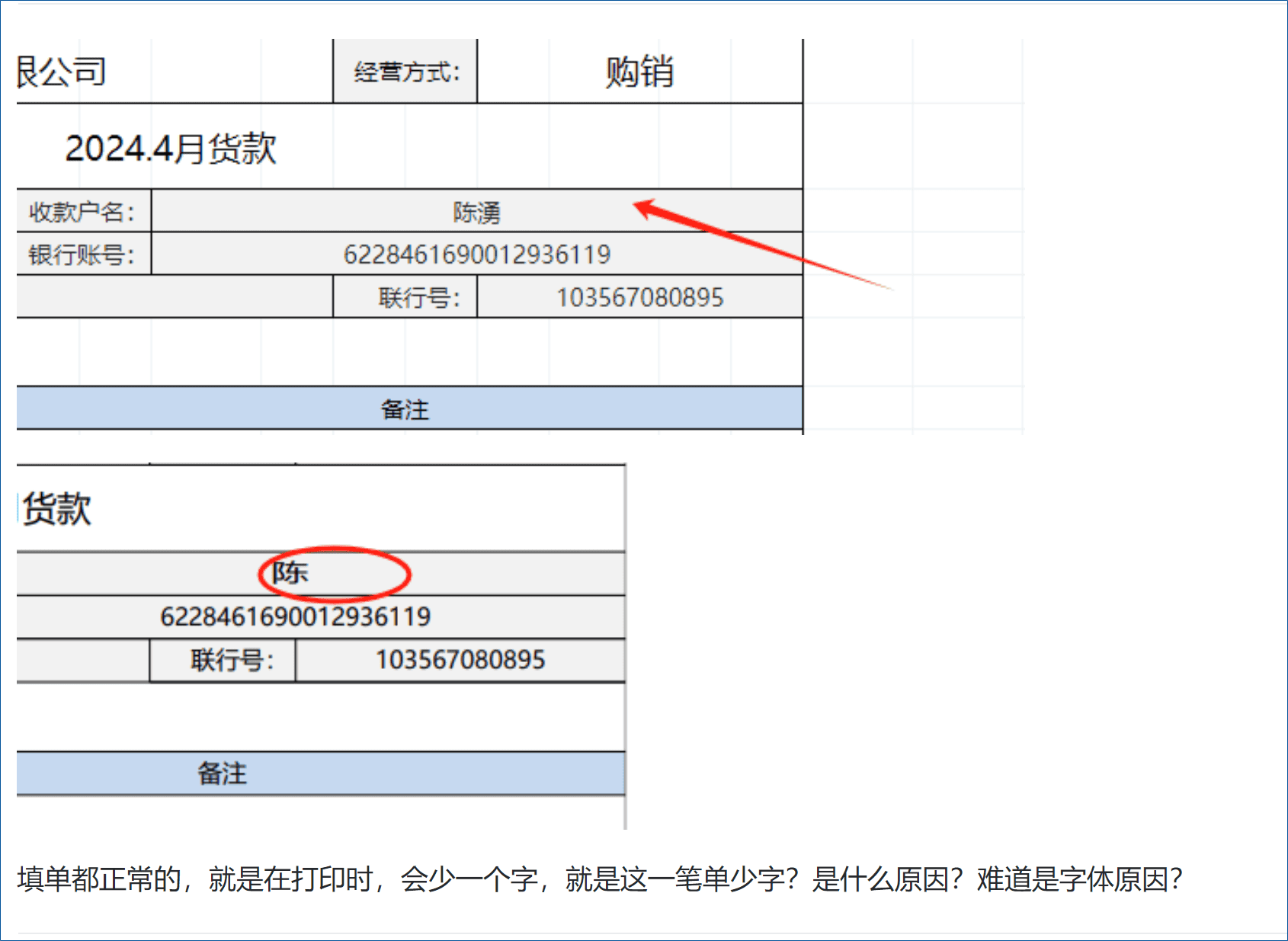Select the account number in print preview
Viewport: 1288px width, 941px height.
(x=296, y=616)
